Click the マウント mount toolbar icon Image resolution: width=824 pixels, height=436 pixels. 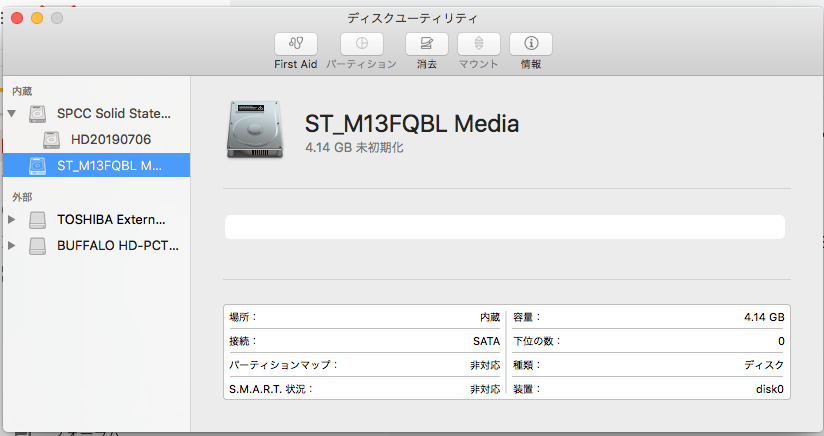tap(479, 44)
